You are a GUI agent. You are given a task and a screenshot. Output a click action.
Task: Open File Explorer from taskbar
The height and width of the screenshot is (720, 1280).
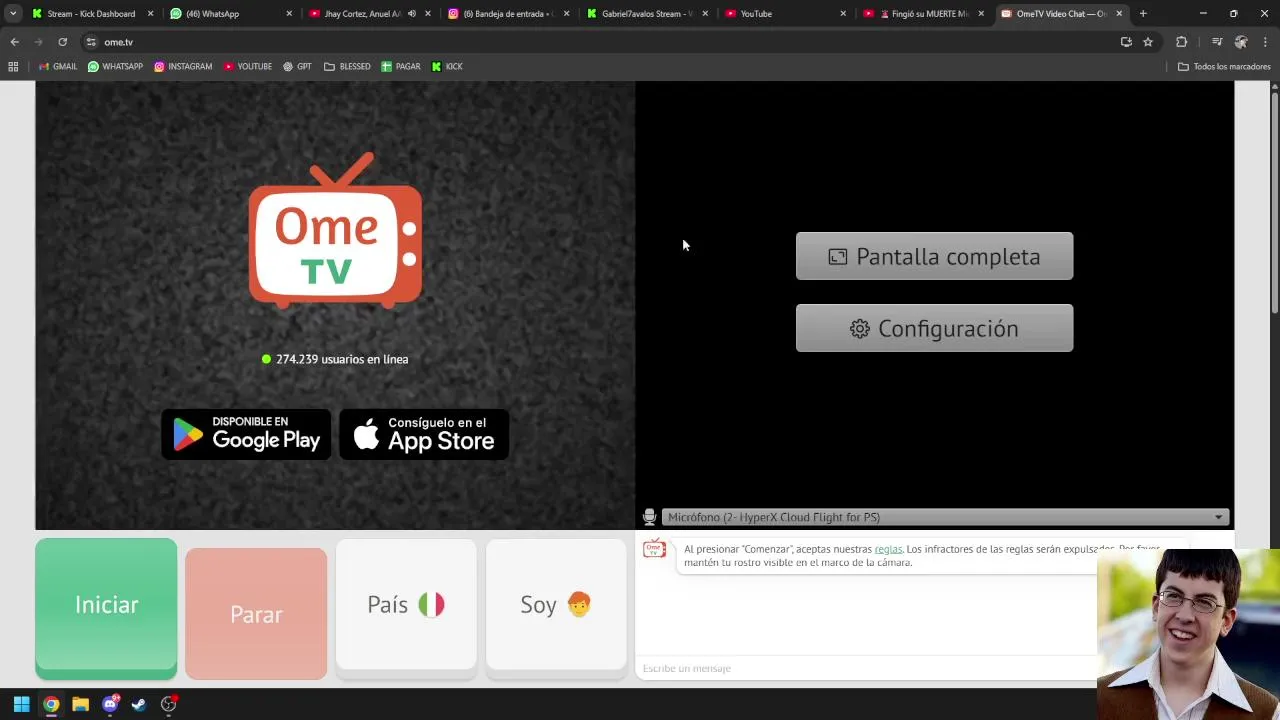click(x=80, y=704)
